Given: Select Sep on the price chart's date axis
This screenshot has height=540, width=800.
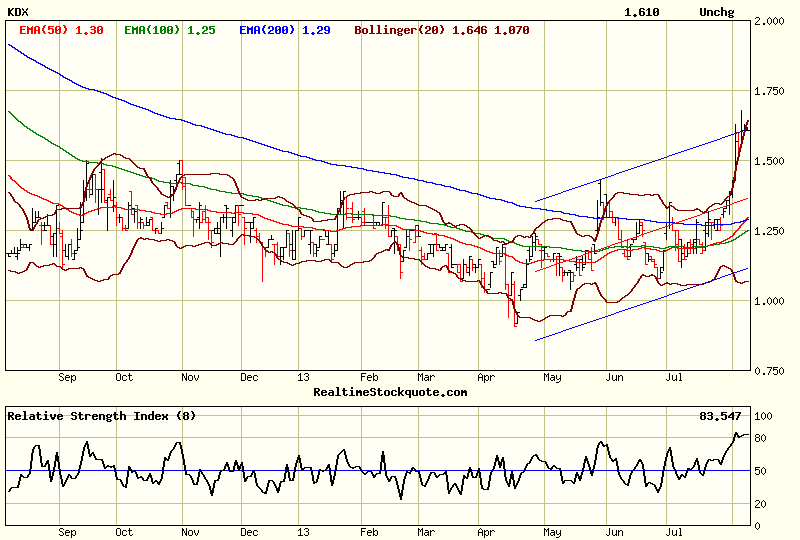Looking at the screenshot, I should [x=68, y=378].
